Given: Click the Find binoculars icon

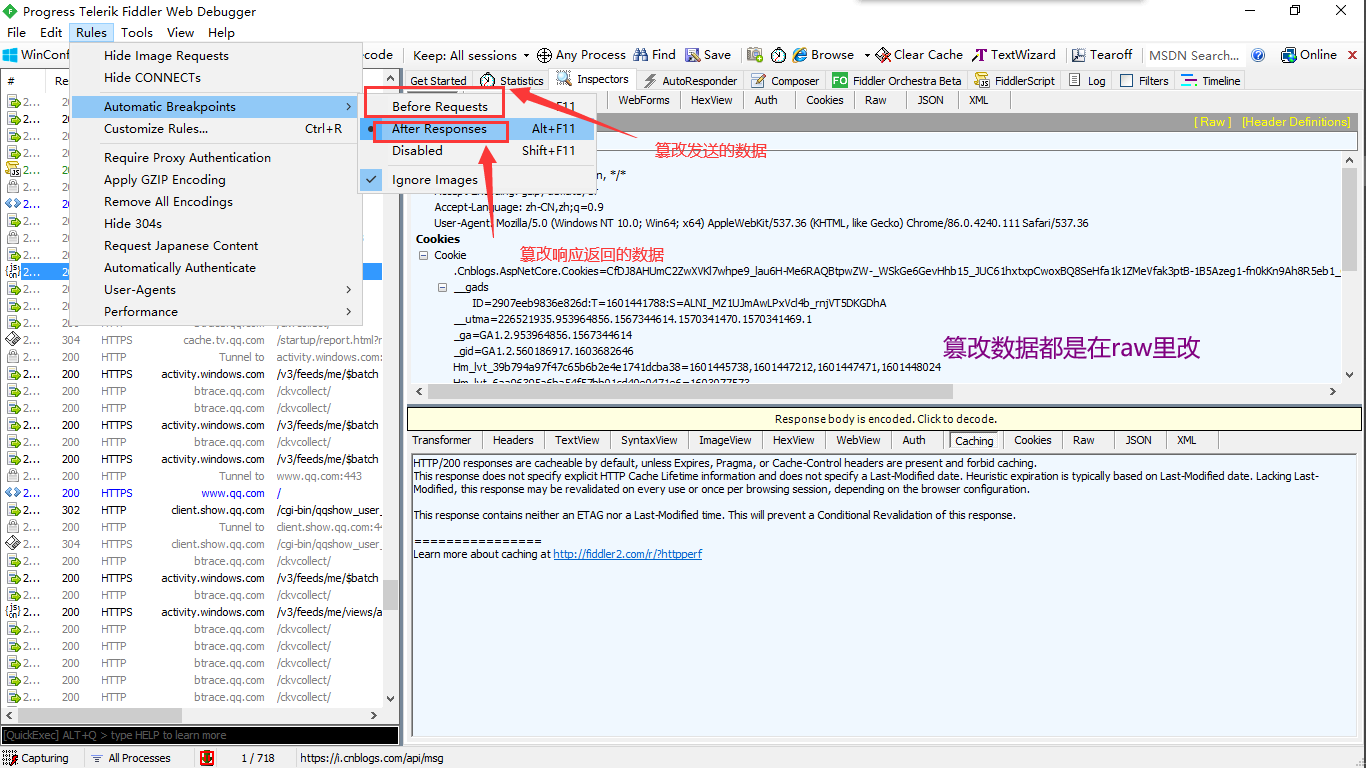Looking at the screenshot, I should [x=641, y=55].
